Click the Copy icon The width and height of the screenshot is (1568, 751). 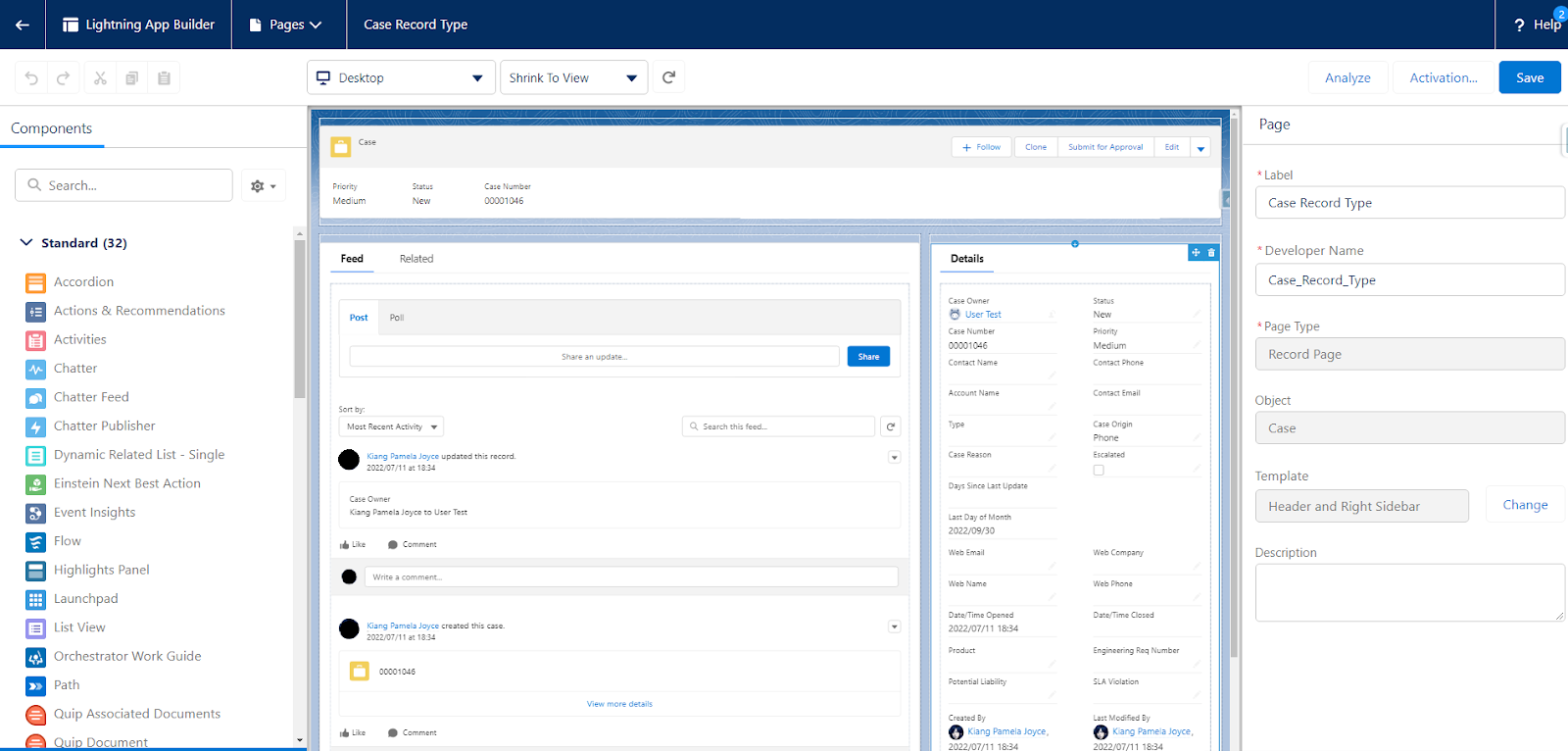(131, 77)
